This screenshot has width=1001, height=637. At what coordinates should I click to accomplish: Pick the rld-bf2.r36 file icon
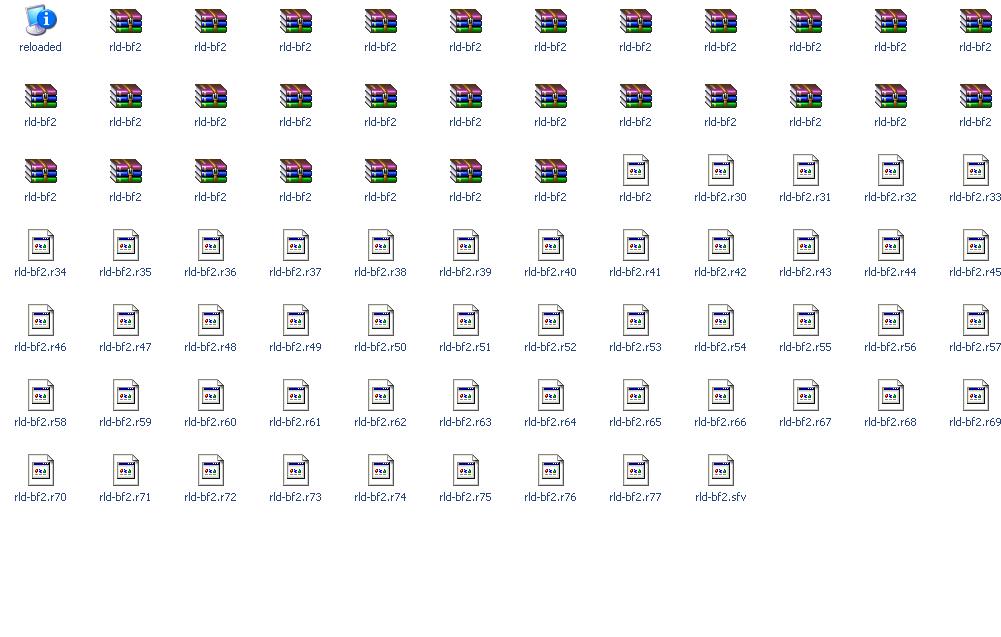(210, 245)
